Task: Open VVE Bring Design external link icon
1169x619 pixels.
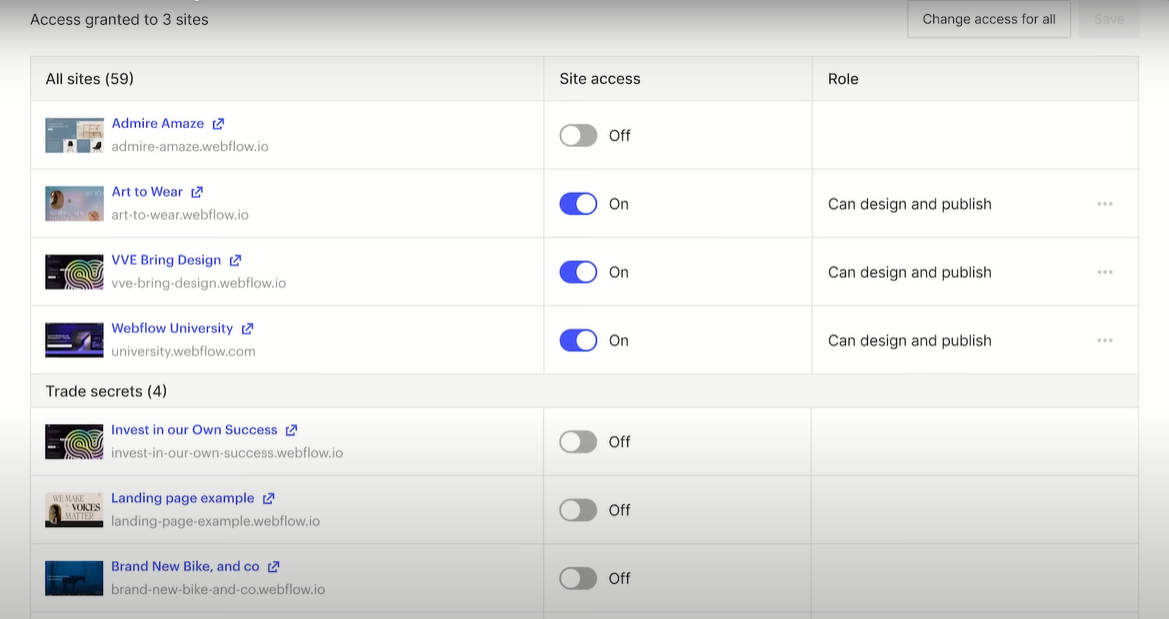Action: click(236, 260)
